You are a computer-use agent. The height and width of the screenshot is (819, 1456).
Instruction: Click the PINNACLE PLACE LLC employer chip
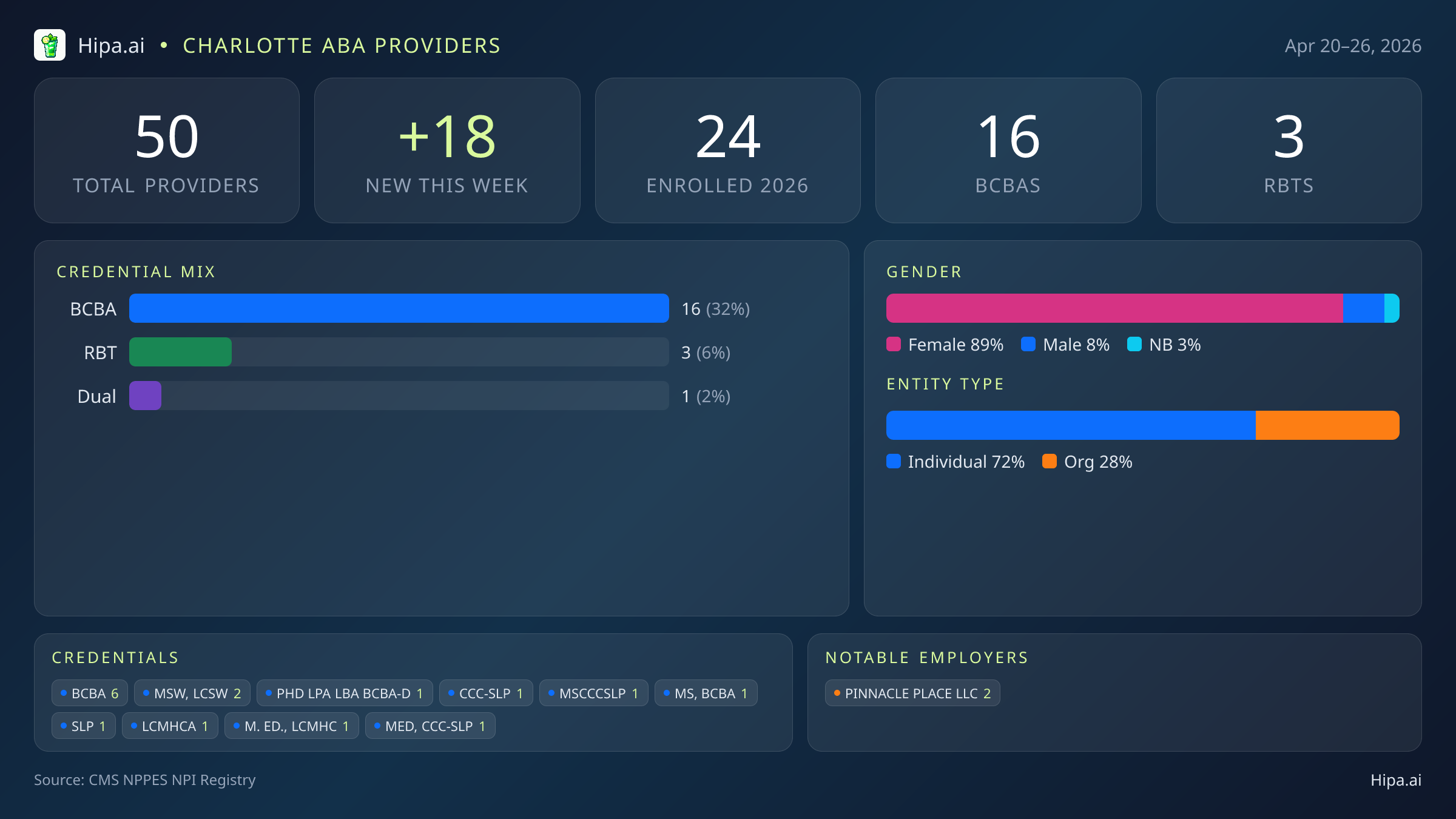(x=912, y=693)
